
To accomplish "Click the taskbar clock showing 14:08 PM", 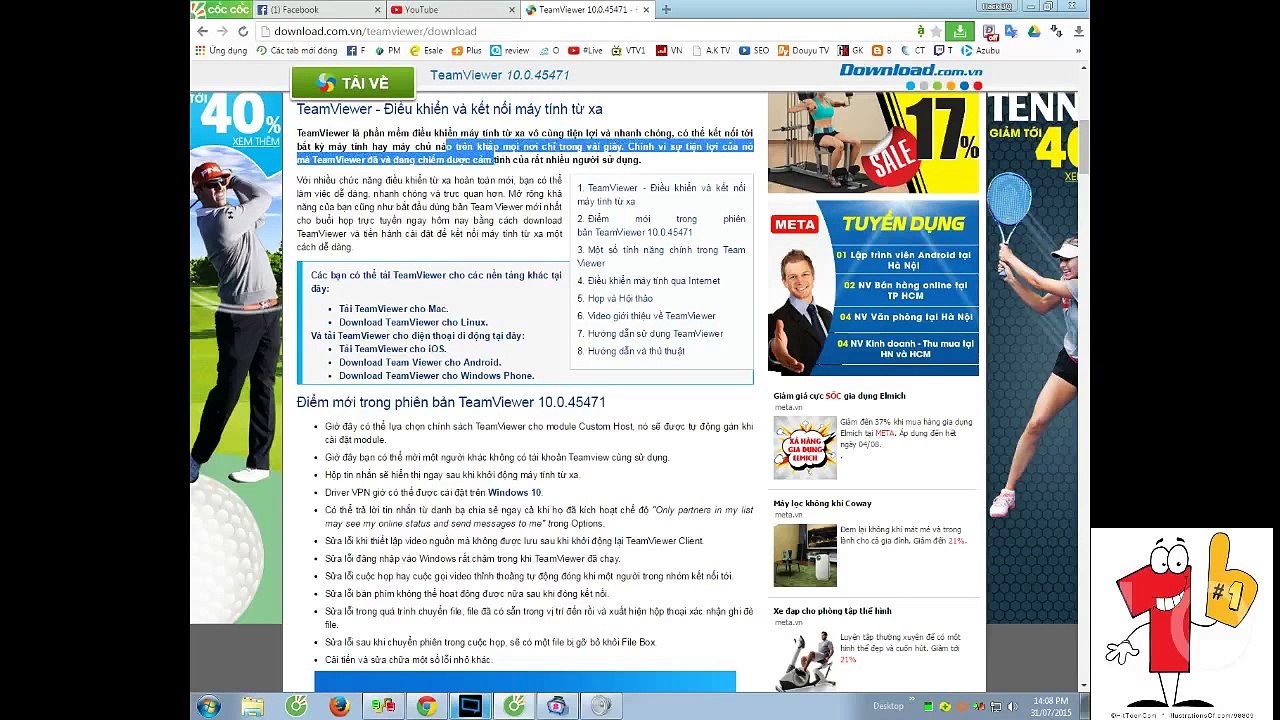I will 1050,706.
